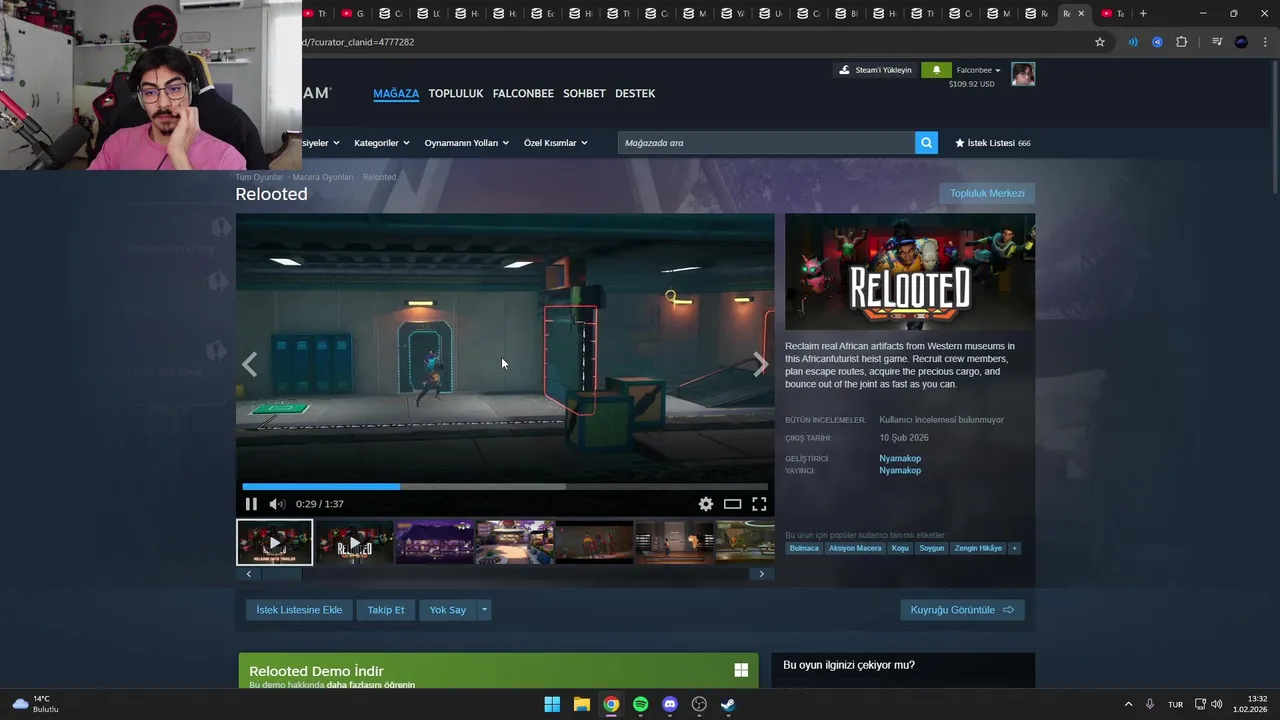Open Steam app from the taskbar
The width and height of the screenshot is (1280, 720).
[x=729, y=704]
